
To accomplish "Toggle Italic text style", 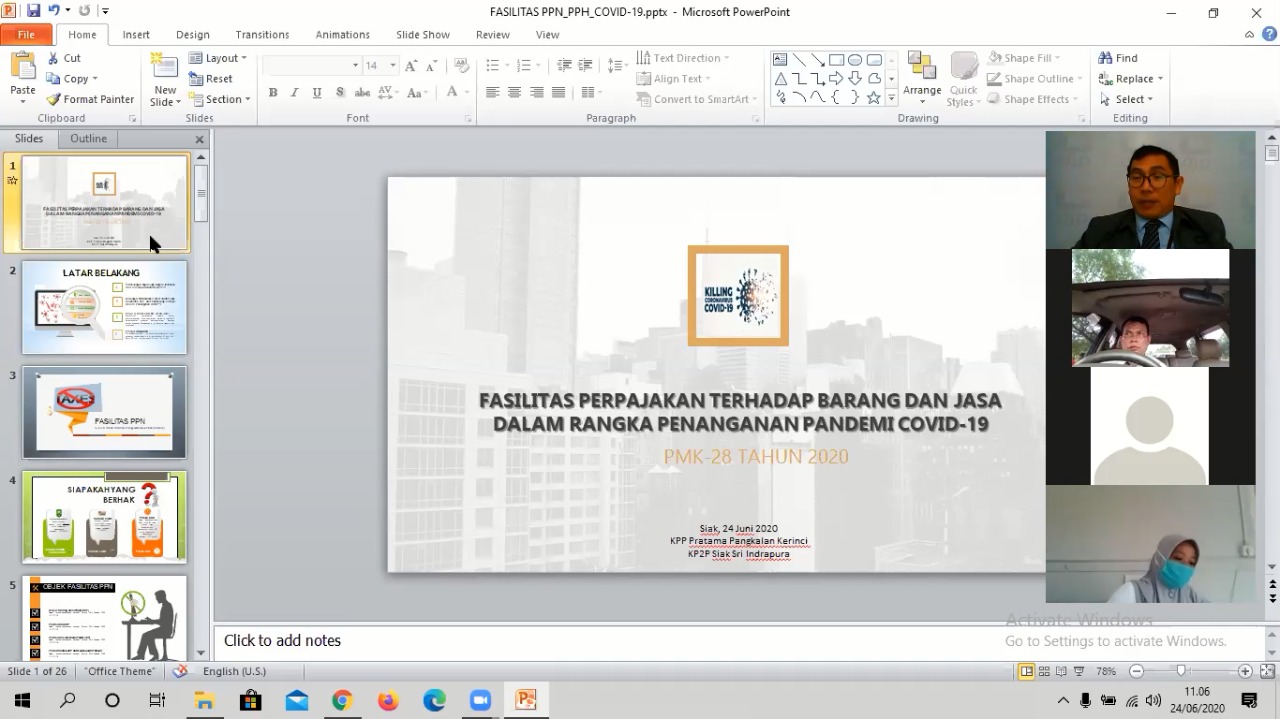I will [294, 93].
